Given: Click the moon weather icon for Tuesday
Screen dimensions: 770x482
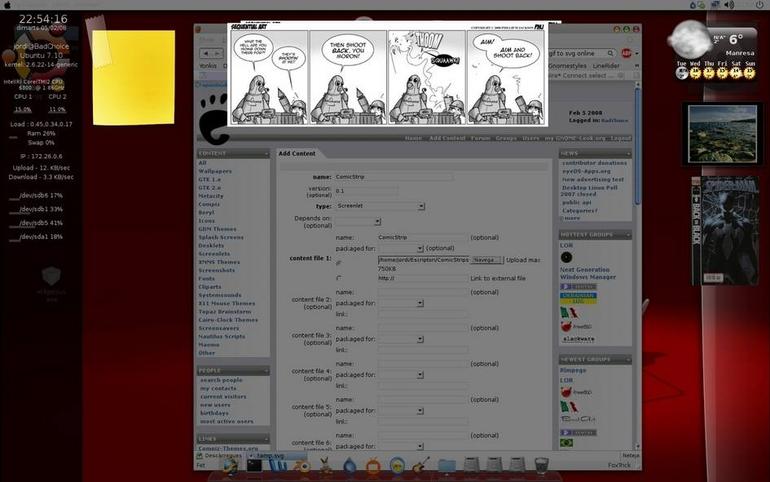Looking at the screenshot, I should 682,73.
